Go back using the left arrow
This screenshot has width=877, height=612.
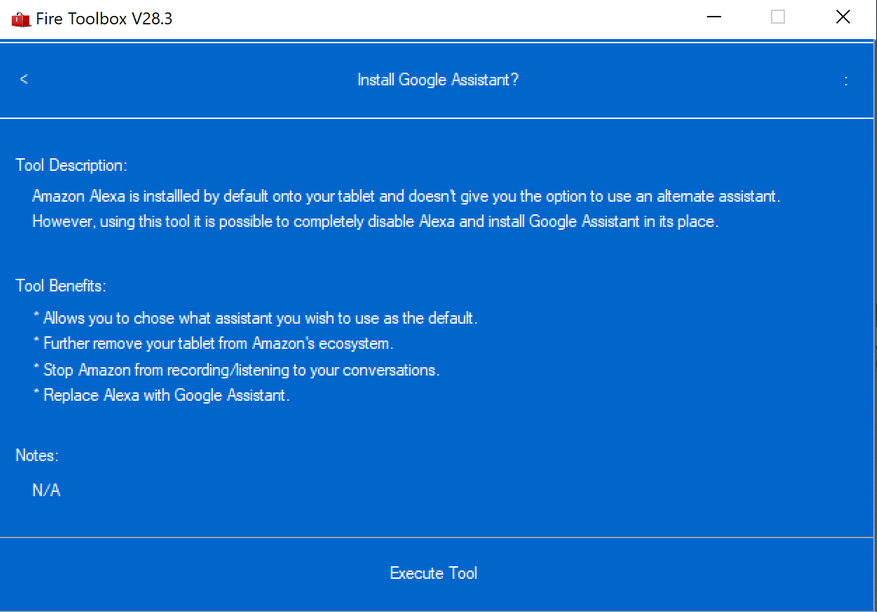24,79
